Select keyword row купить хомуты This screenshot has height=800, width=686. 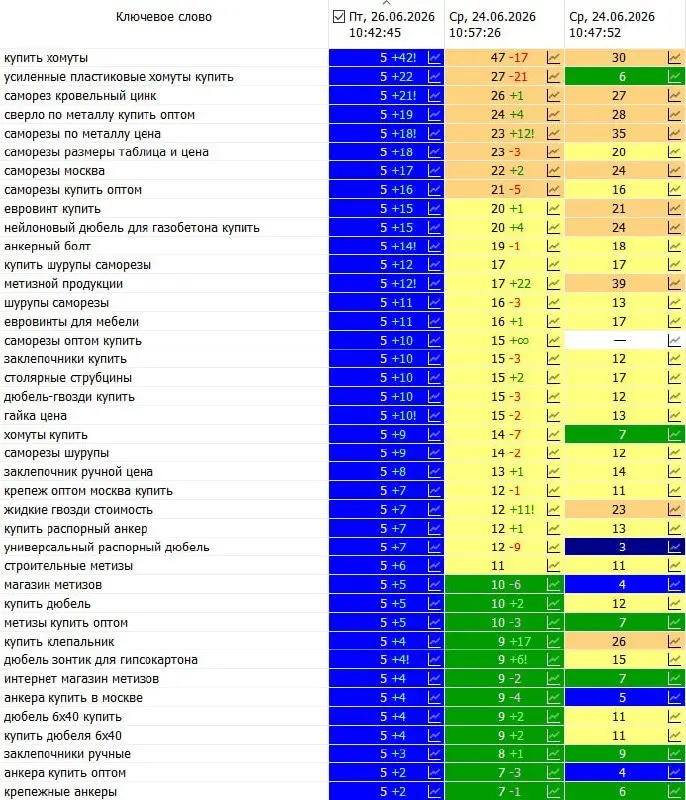point(46,58)
